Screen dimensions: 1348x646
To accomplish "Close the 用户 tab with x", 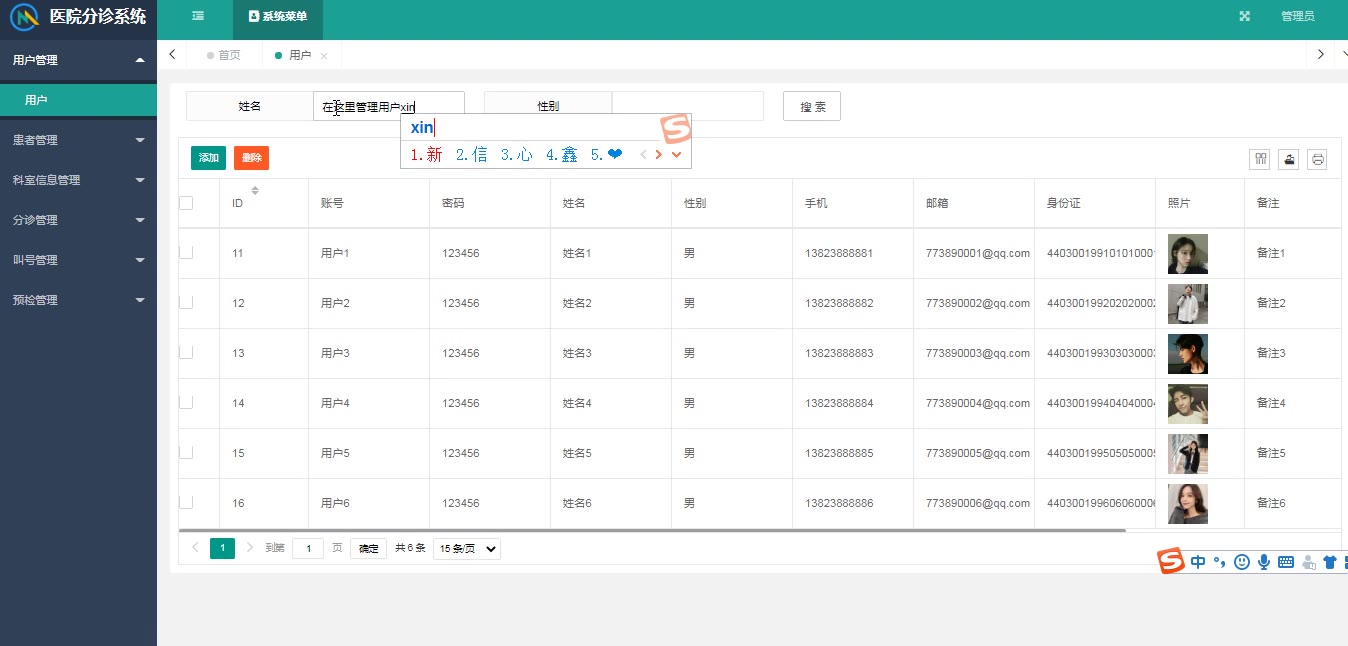I will (x=324, y=56).
